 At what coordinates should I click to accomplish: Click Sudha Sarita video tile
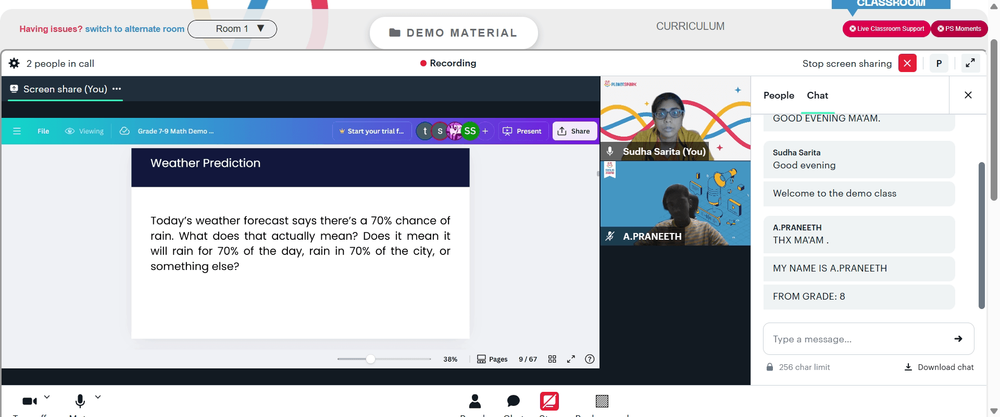pyautogui.click(x=675, y=119)
